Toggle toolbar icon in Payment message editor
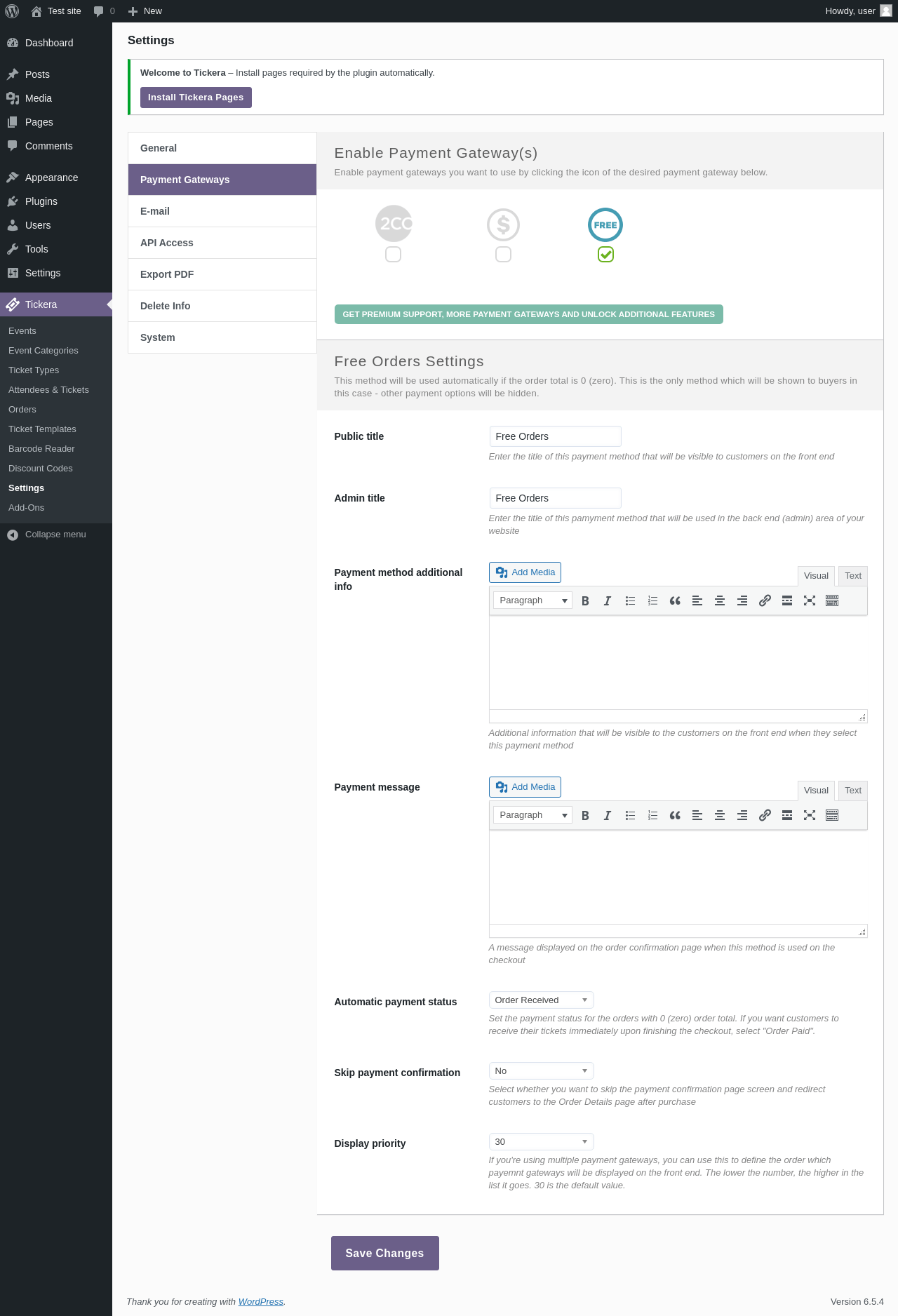Viewport: 898px width, 1316px height. [832, 816]
